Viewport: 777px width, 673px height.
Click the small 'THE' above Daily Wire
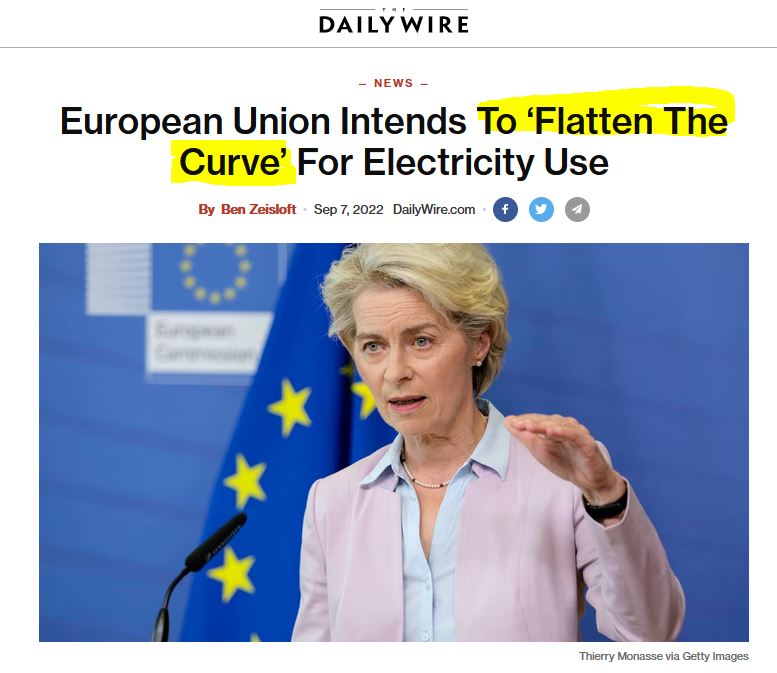(394, 9)
